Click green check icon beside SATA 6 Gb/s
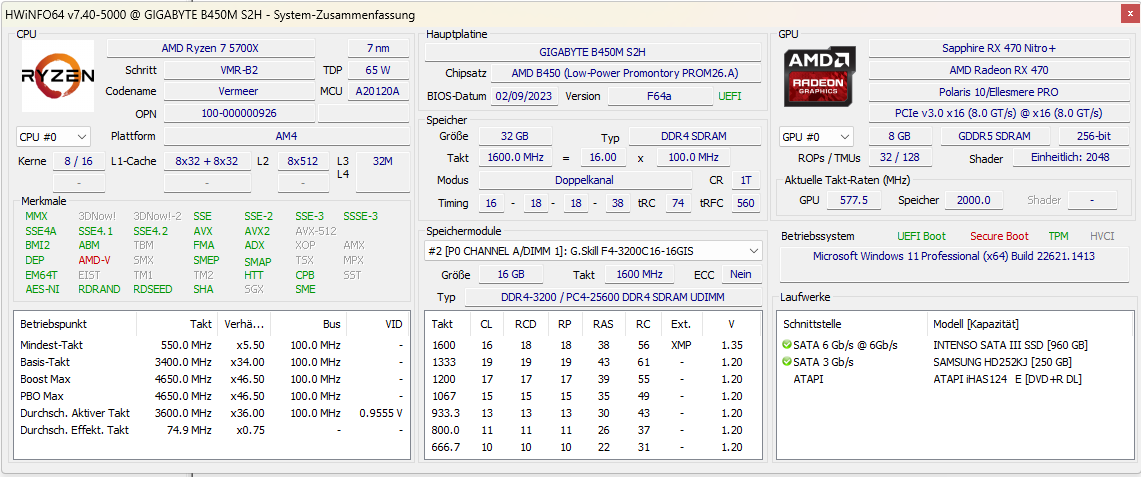The image size is (1141, 477). (x=787, y=345)
